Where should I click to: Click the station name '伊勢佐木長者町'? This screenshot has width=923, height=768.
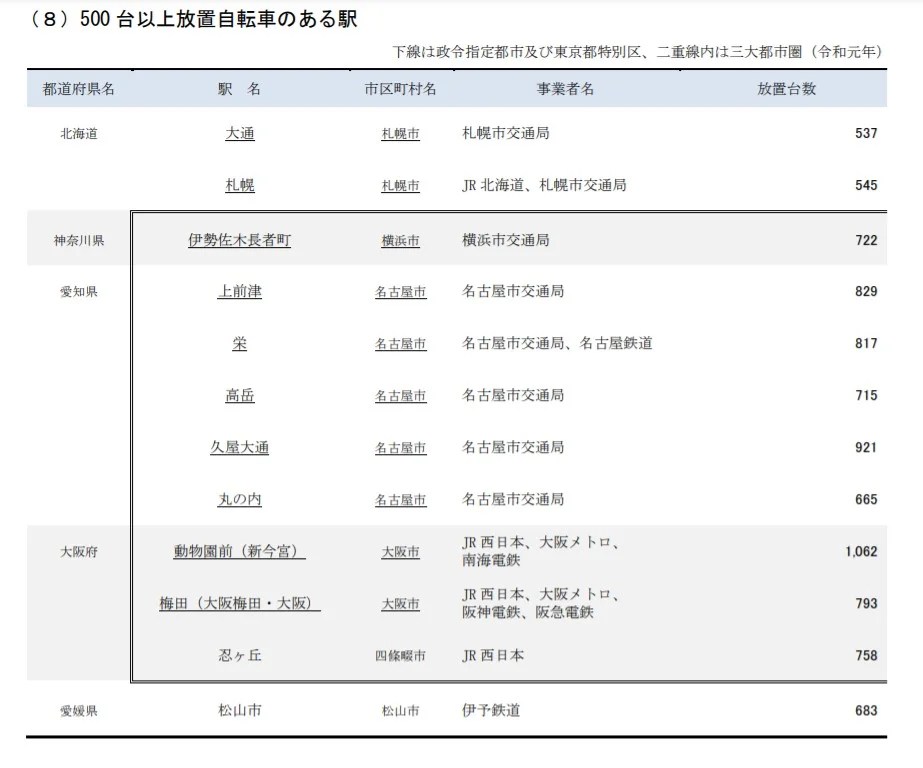point(240,240)
